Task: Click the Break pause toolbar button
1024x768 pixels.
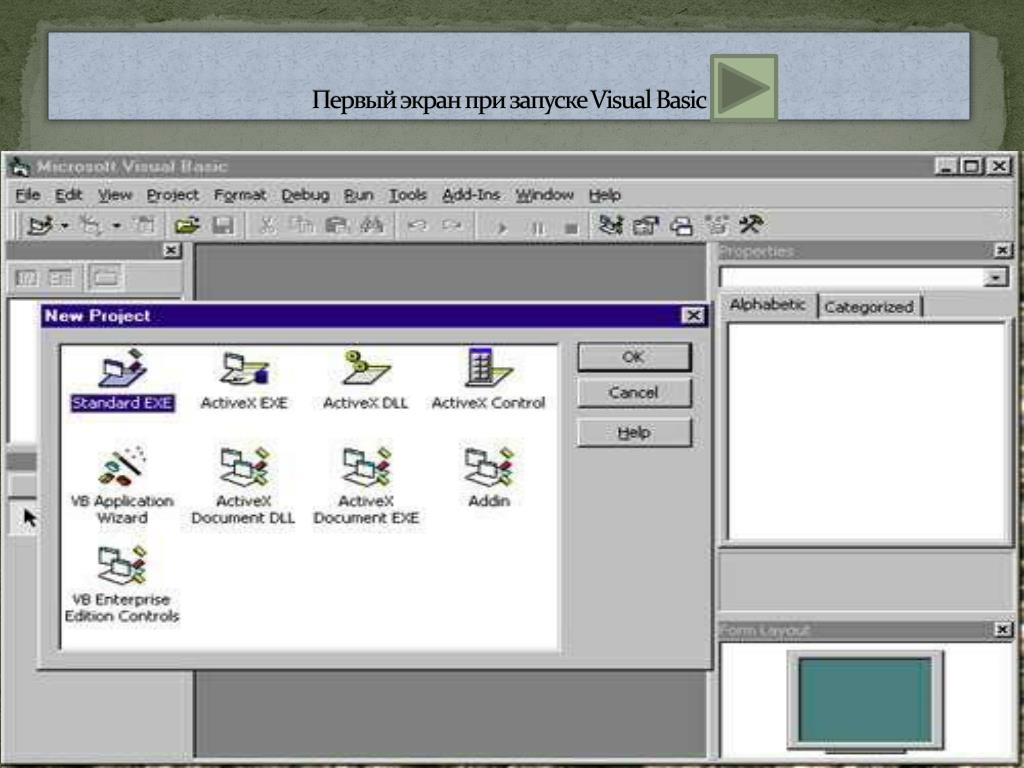Action: tap(537, 228)
